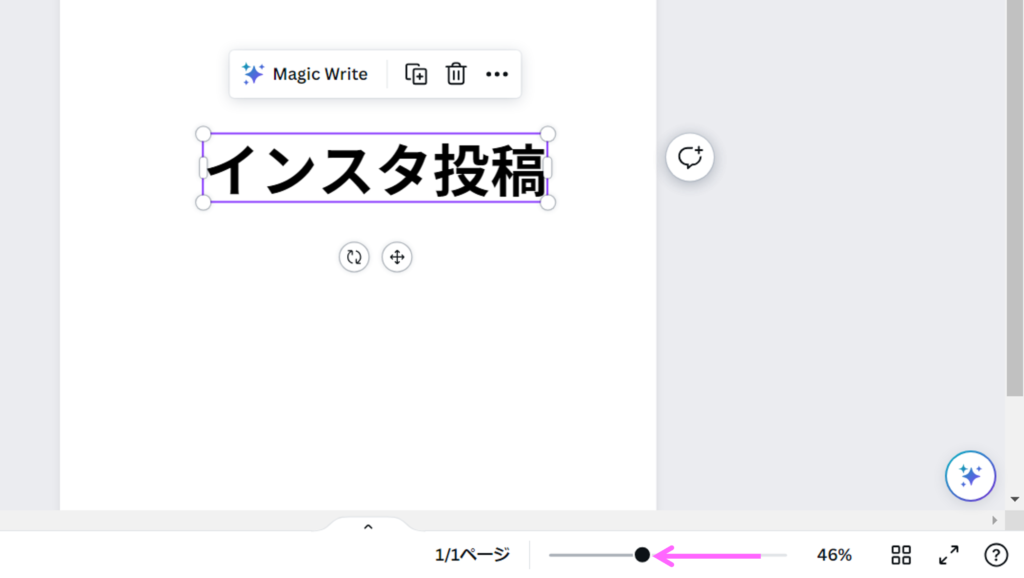Viewport: 1024px width, 578px height.
Task: Click the horizontal scrollbar right arrow
Action: pos(994,520)
